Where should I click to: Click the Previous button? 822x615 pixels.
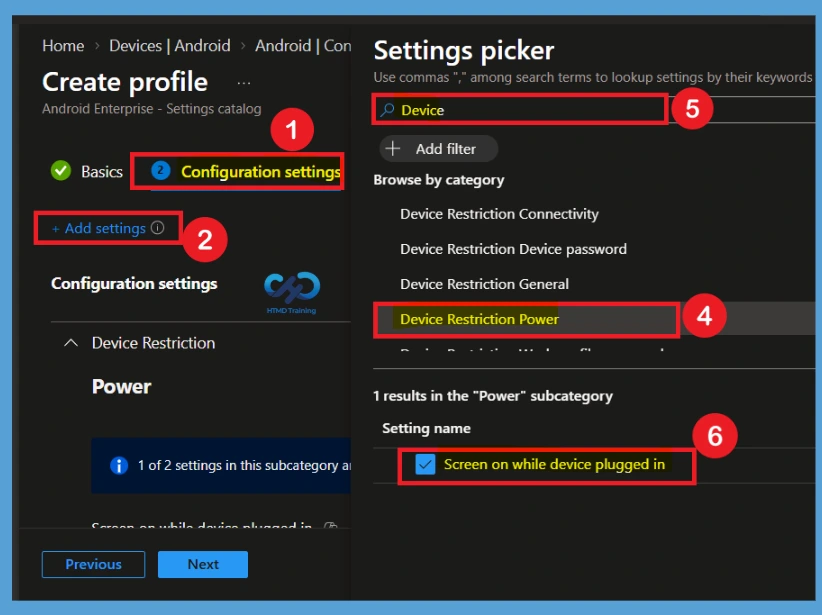[x=93, y=564]
